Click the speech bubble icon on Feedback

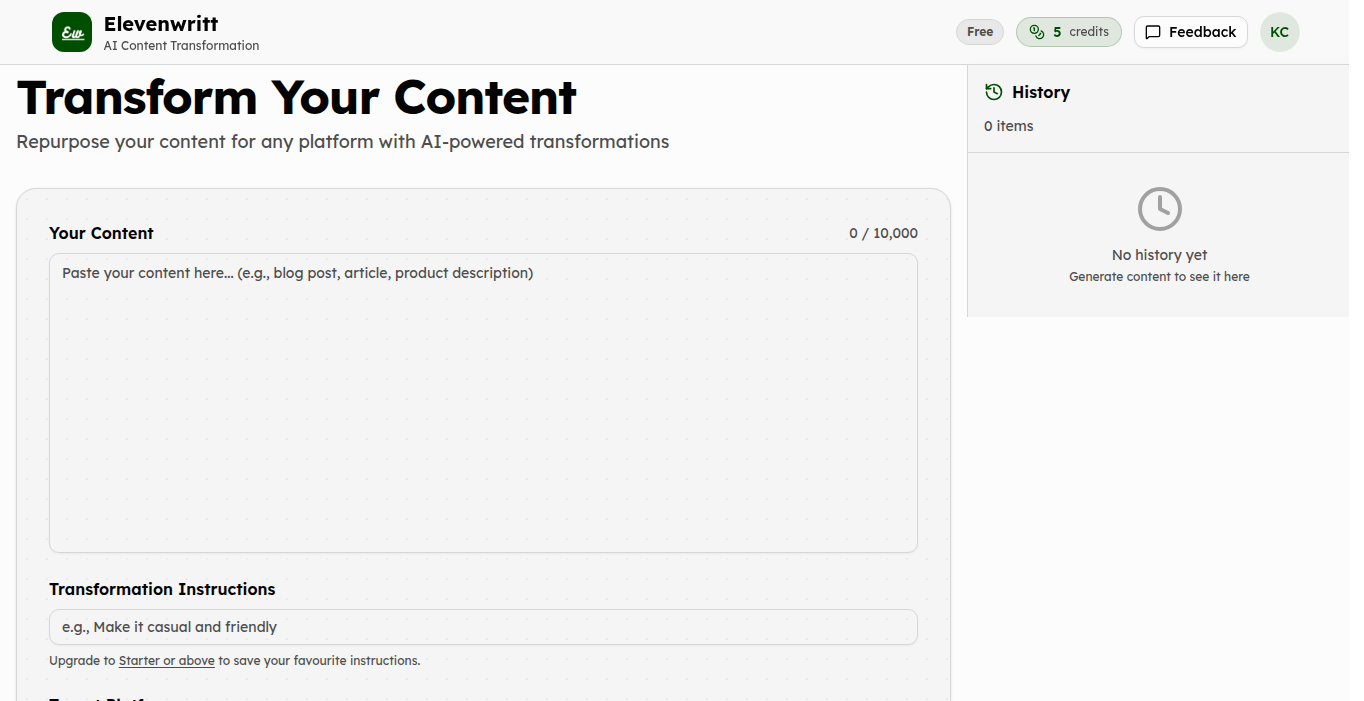[1153, 32]
